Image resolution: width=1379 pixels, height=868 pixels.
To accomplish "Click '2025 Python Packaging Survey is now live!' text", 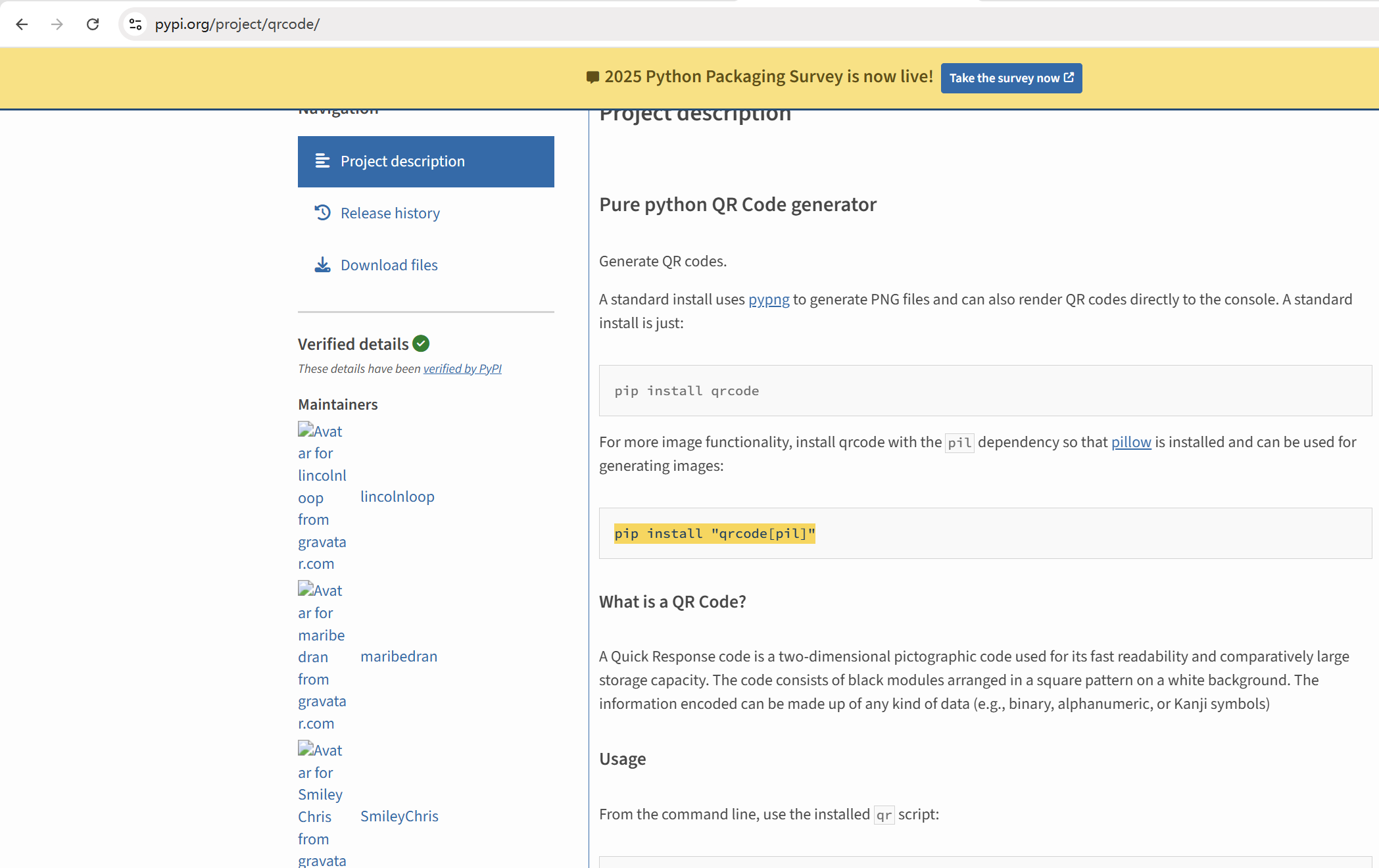I will 769,77.
